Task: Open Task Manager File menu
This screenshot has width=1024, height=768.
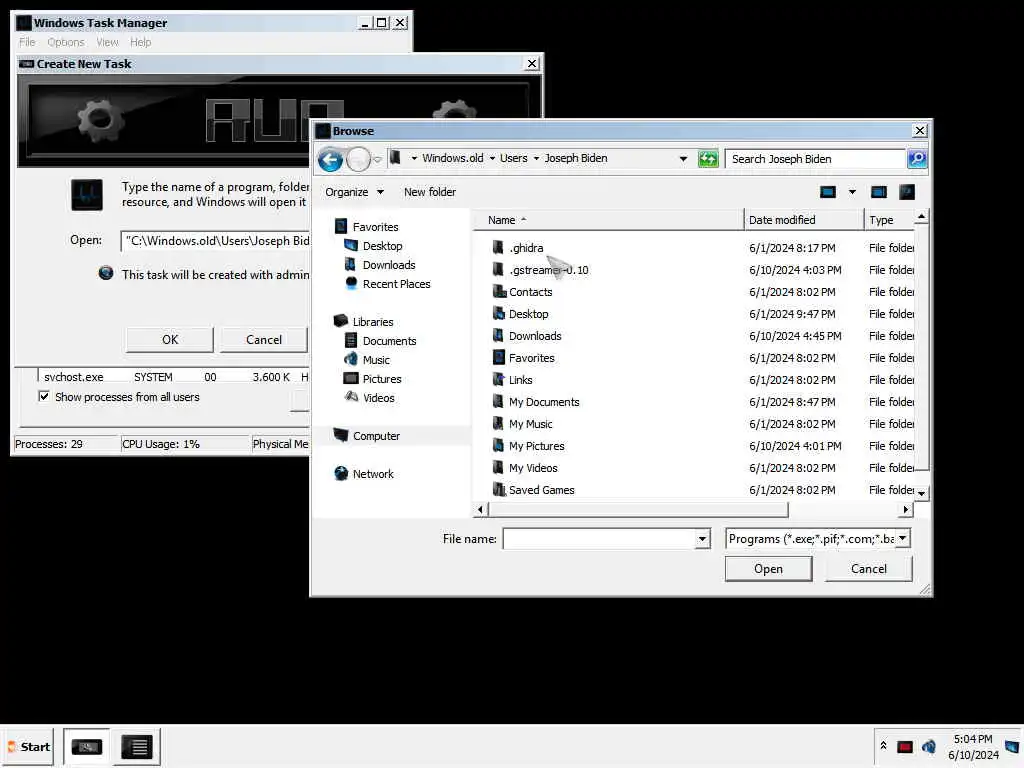Action: (27, 42)
